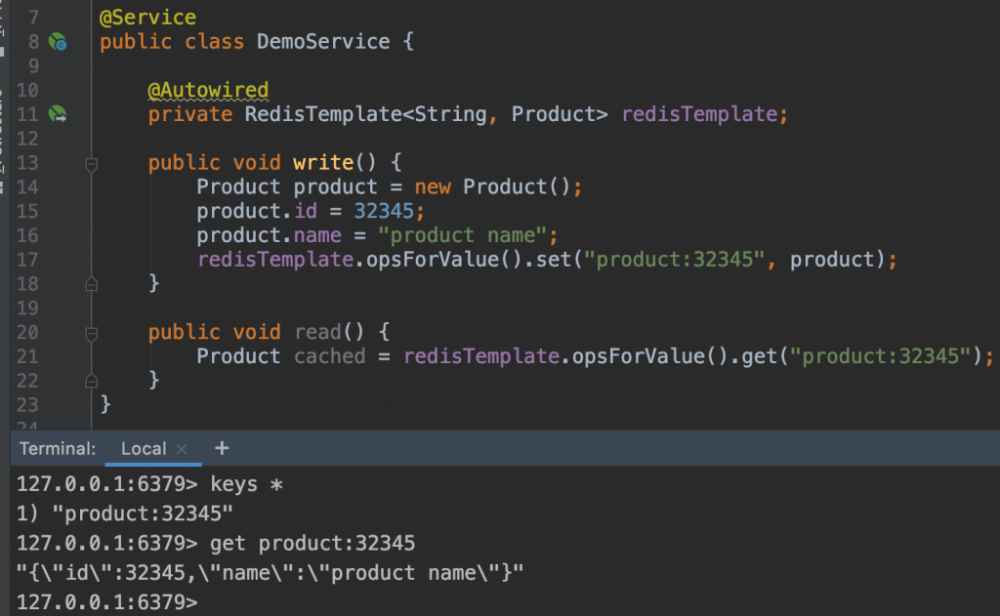
Task: Switch to the Local terminal tab
Action: tap(143, 449)
